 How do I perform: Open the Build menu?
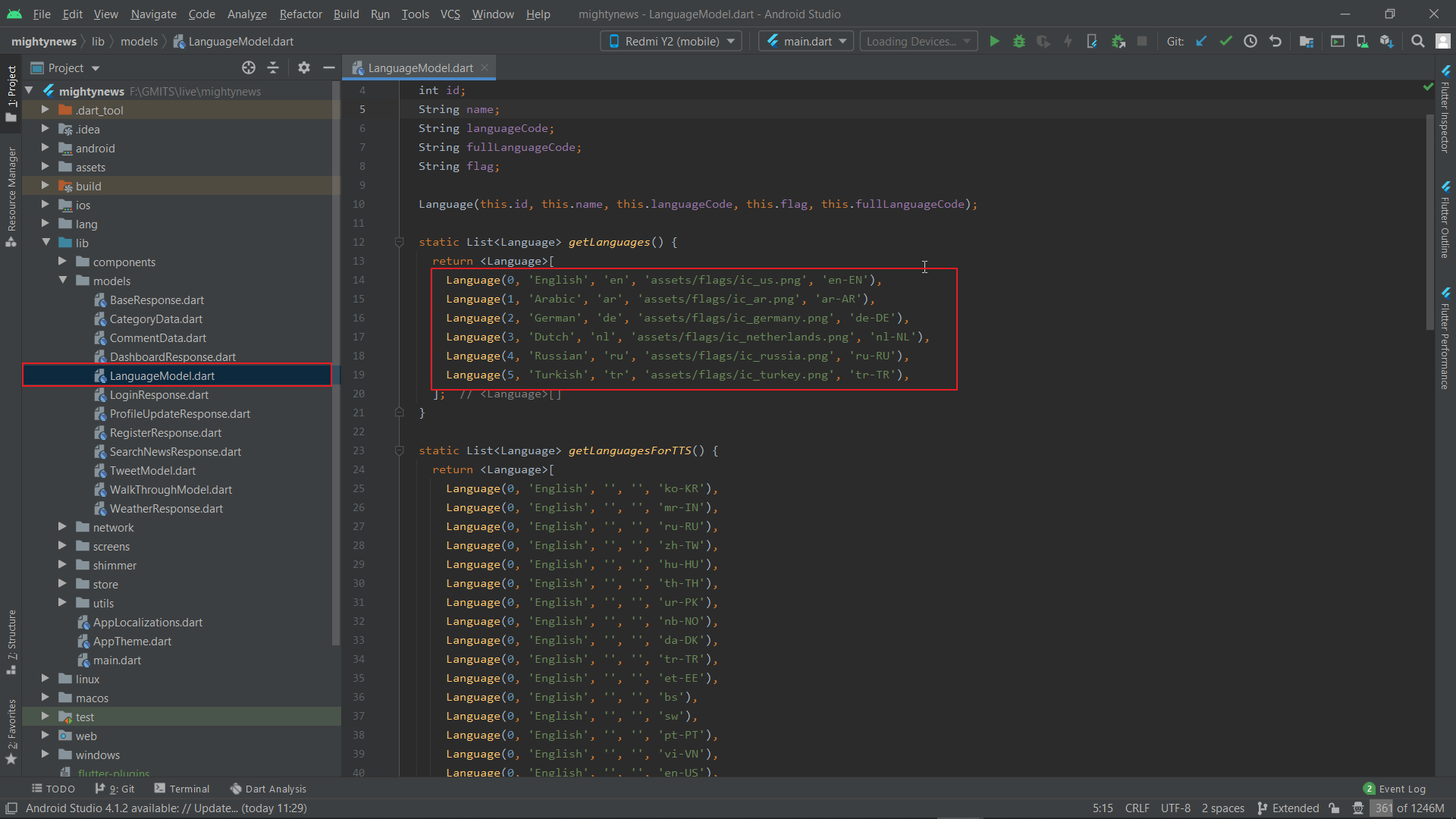[346, 14]
